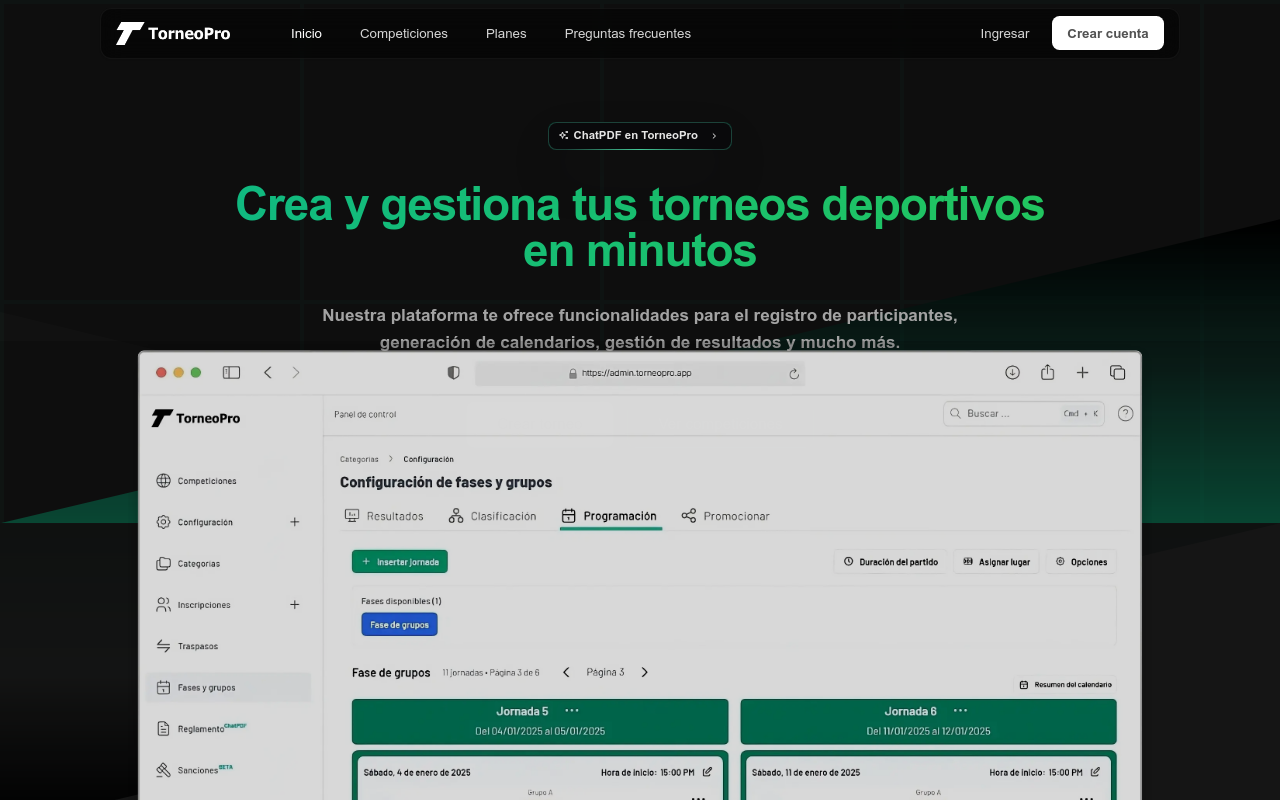Open Traspasos in the sidebar
The width and height of the screenshot is (1280, 800).
click(187, 646)
